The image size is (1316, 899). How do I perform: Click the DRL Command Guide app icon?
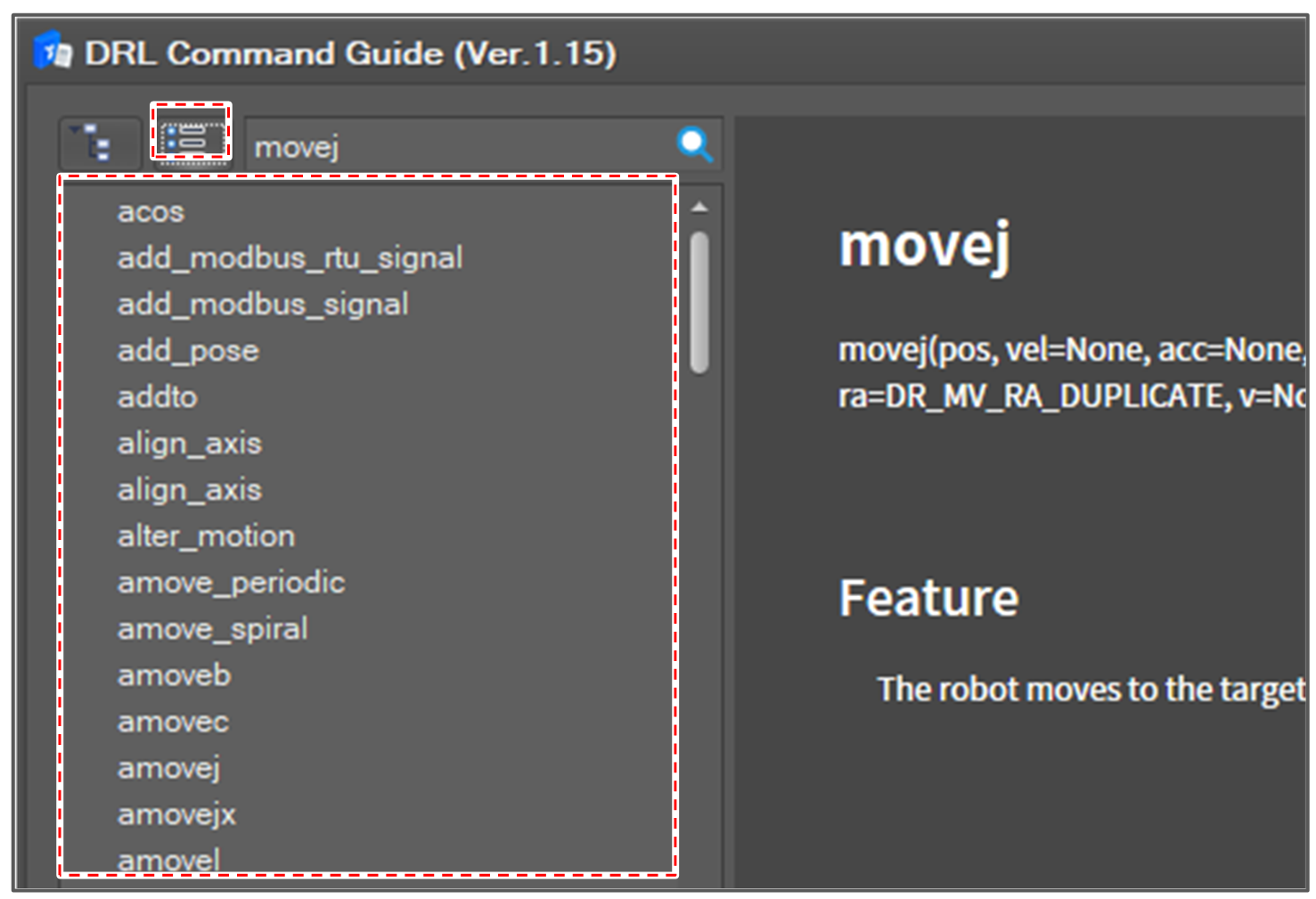pyautogui.click(x=53, y=53)
